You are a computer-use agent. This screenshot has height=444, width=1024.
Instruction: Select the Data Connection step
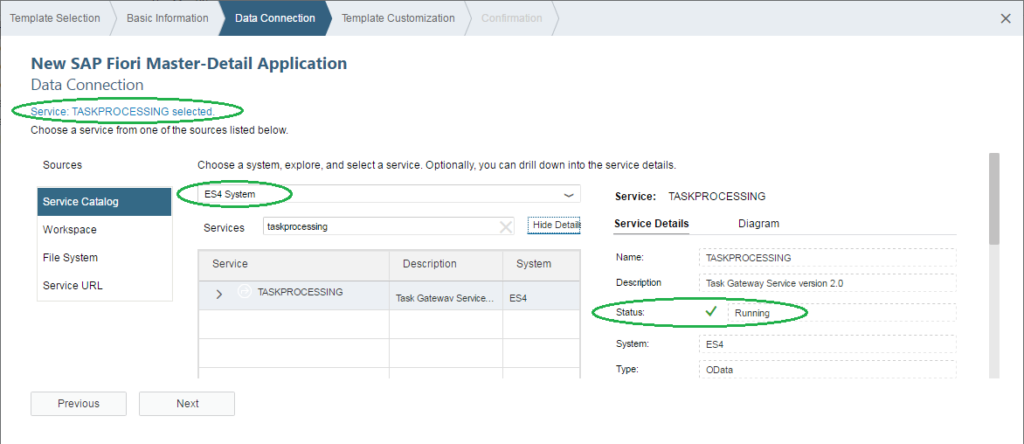[275, 18]
